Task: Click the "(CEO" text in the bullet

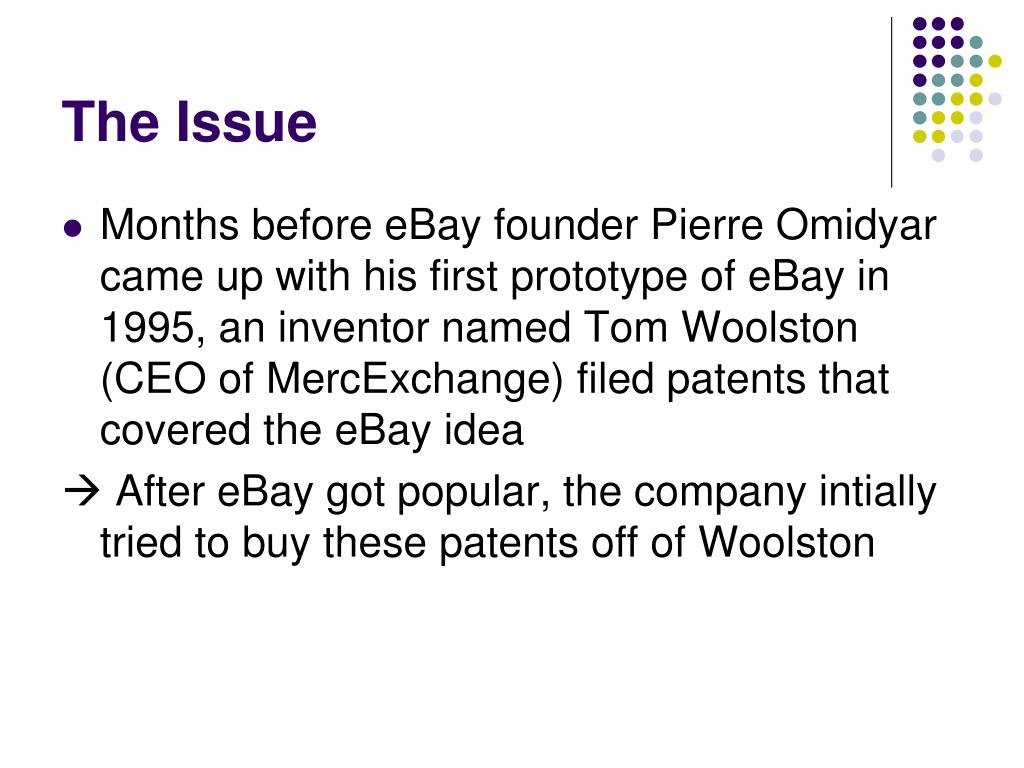Action: tap(153, 379)
